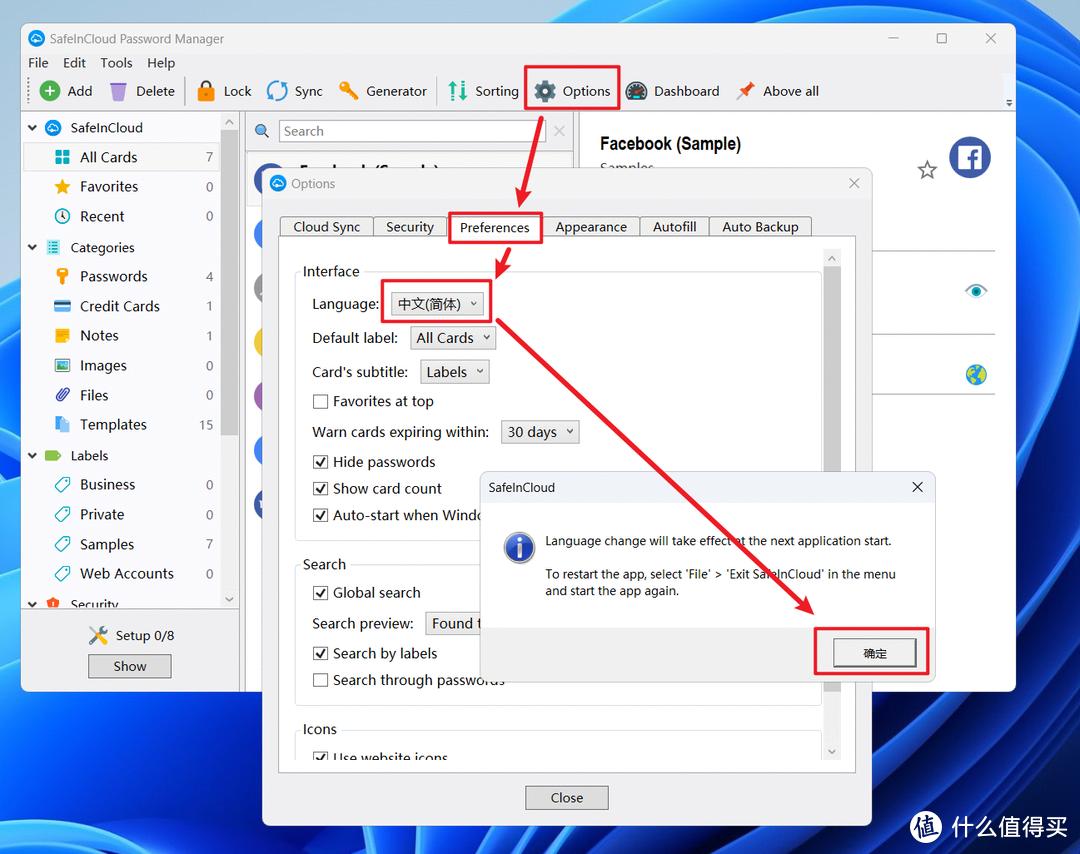Click the green Add card icon
Image resolution: width=1080 pixels, height=854 pixels.
point(50,91)
